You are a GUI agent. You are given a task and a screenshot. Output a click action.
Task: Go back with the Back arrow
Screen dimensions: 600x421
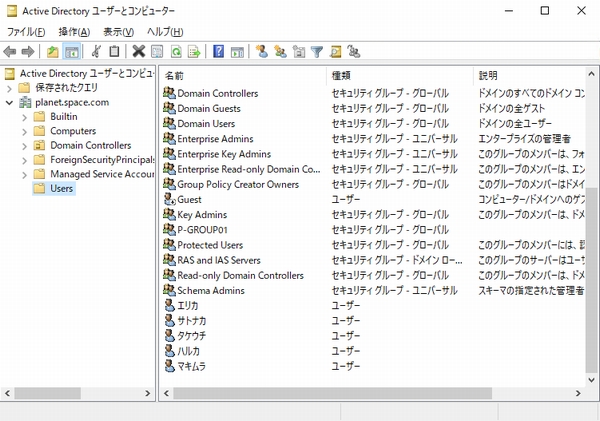pyautogui.click(x=10, y=51)
